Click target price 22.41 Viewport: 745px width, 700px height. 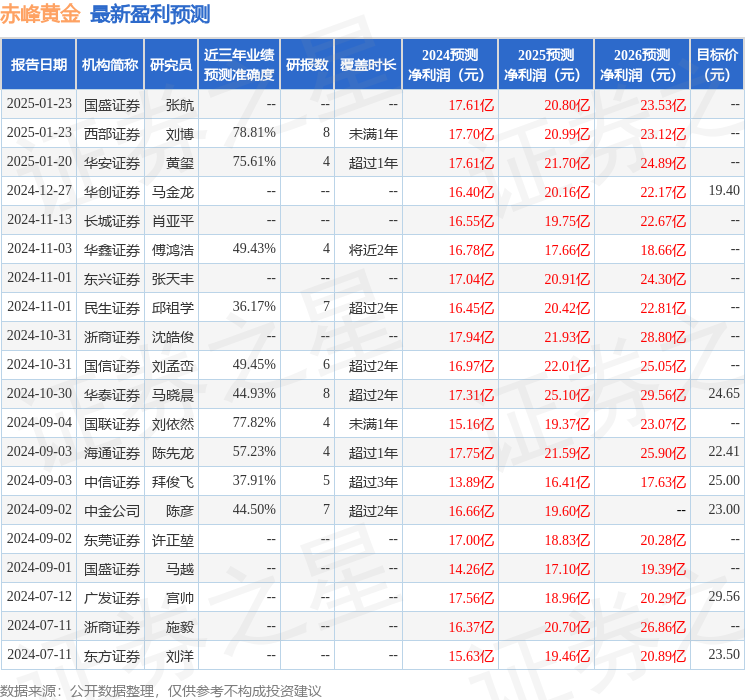click(724, 451)
